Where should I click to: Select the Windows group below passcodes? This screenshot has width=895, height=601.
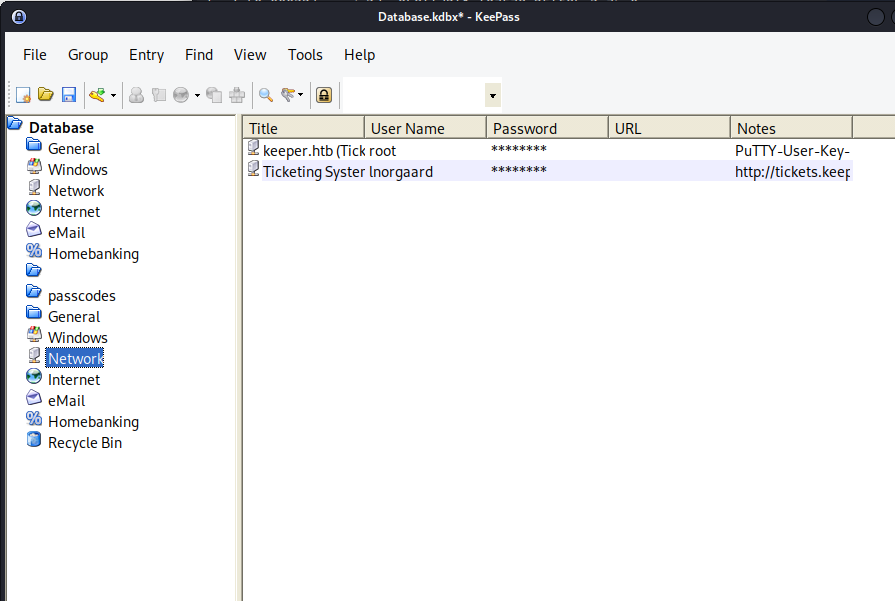point(78,338)
